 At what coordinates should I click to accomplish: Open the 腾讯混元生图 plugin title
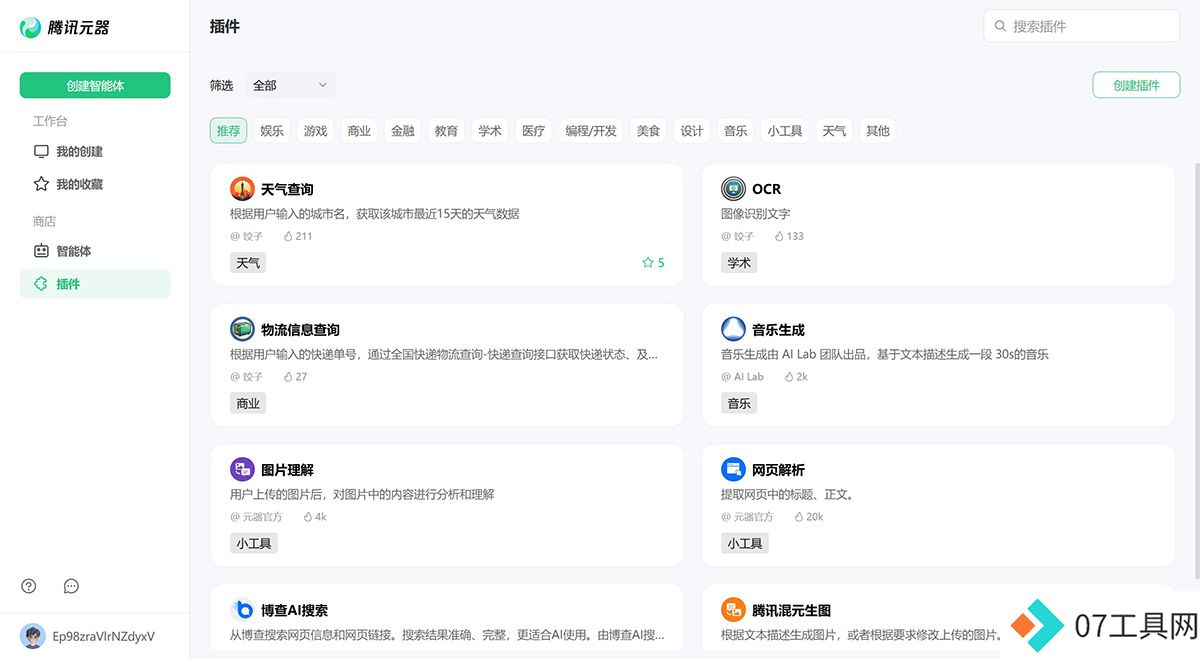click(x=791, y=611)
